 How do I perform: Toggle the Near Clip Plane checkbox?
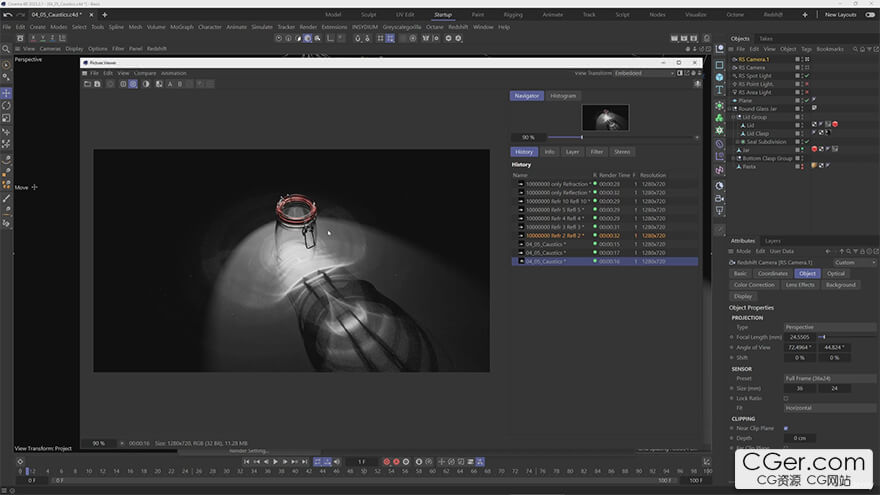coord(786,428)
